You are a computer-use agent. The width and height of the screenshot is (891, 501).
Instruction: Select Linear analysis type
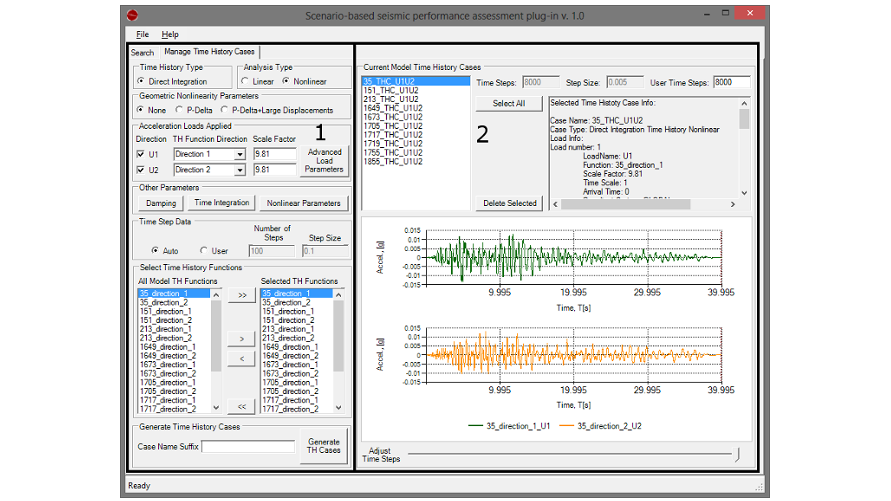click(257, 81)
